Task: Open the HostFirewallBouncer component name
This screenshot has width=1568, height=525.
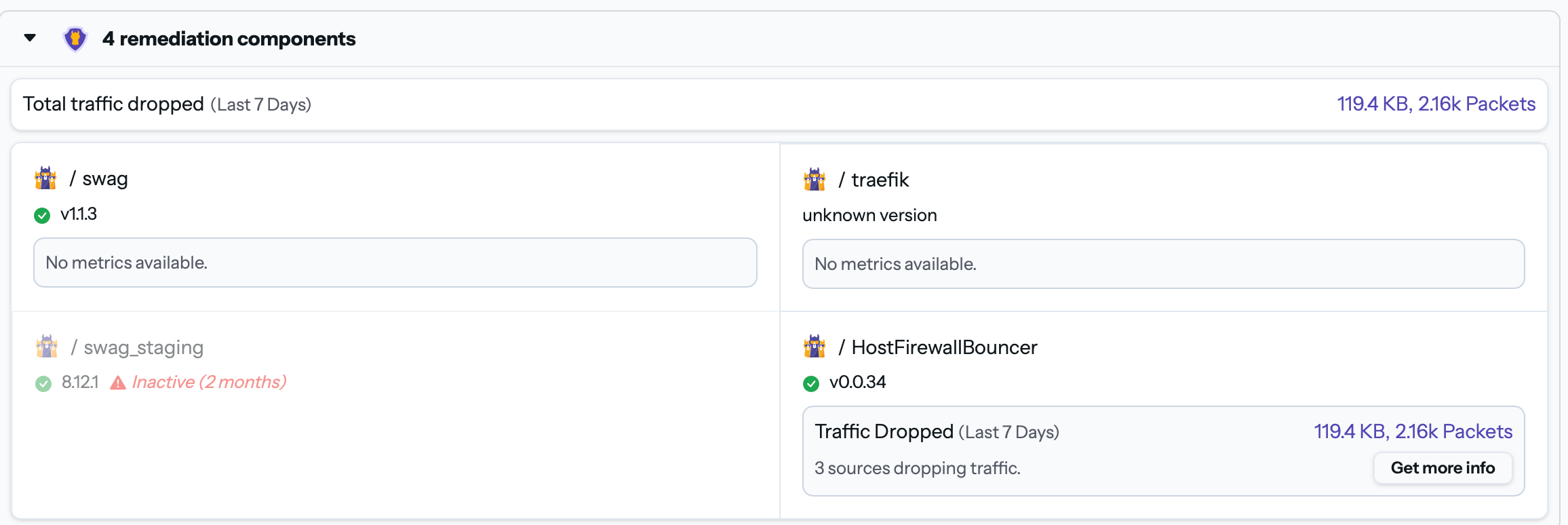Action: click(x=944, y=347)
